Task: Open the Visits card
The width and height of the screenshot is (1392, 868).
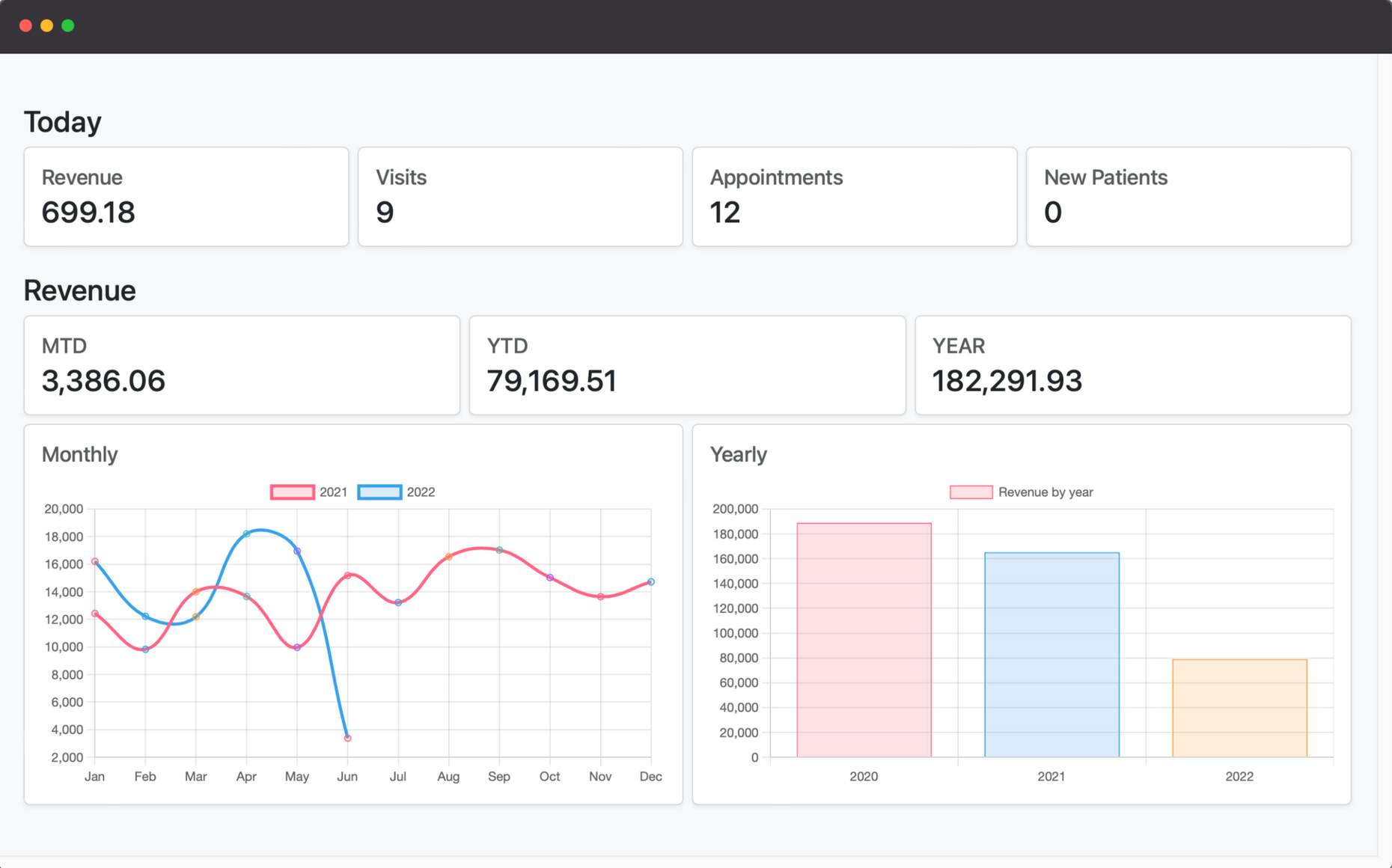Action: click(520, 197)
